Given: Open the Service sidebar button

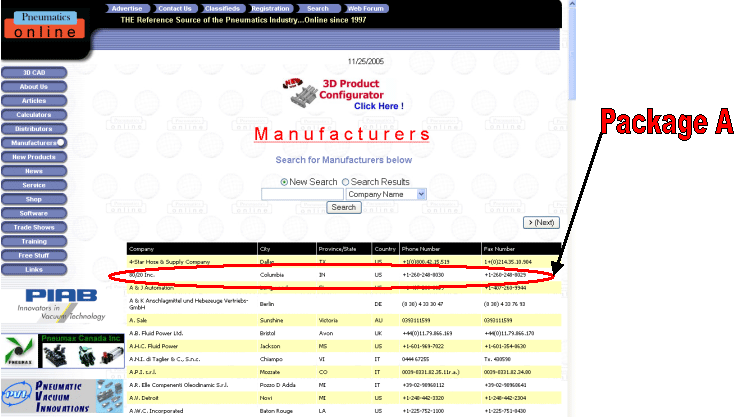Looking at the screenshot, I should pyautogui.click(x=34, y=185).
